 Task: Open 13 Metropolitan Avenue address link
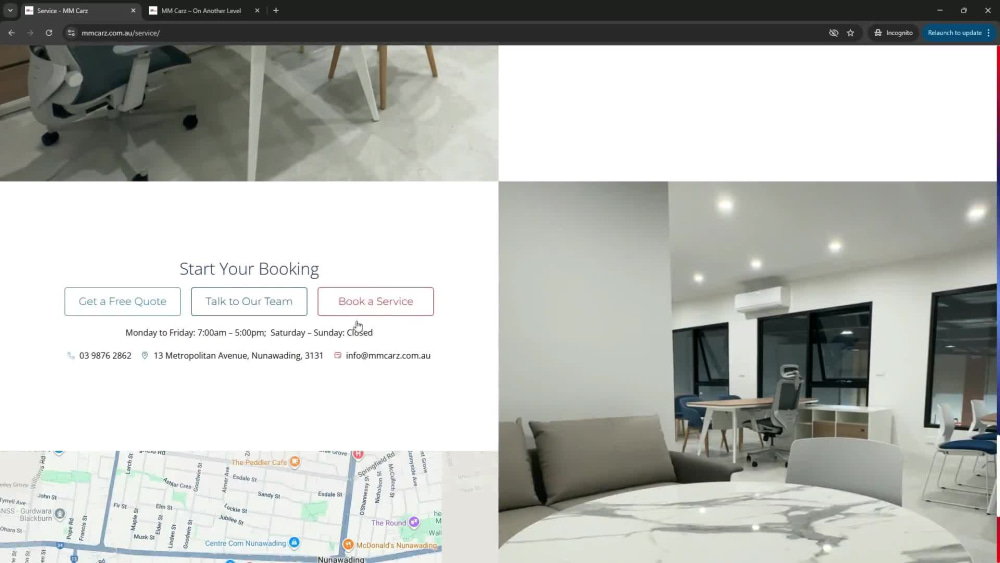(x=239, y=356)
